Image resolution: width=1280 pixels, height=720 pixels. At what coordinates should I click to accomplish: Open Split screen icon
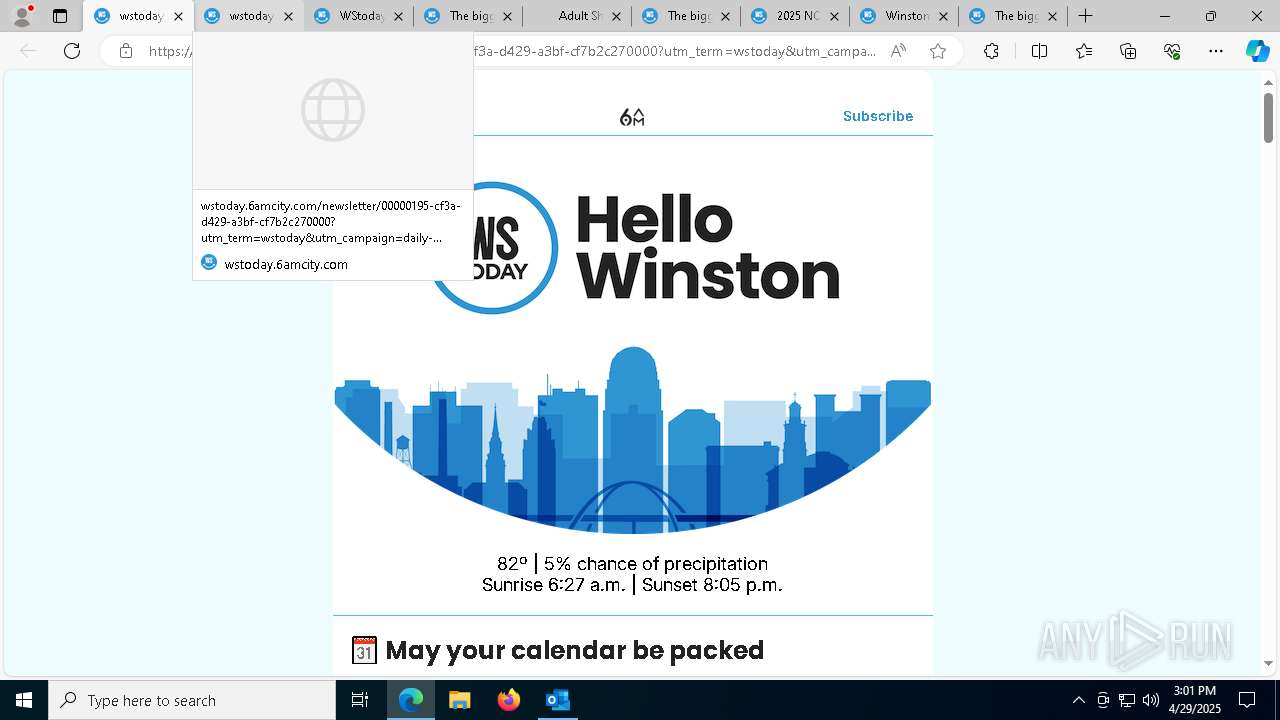(1039, 51)
